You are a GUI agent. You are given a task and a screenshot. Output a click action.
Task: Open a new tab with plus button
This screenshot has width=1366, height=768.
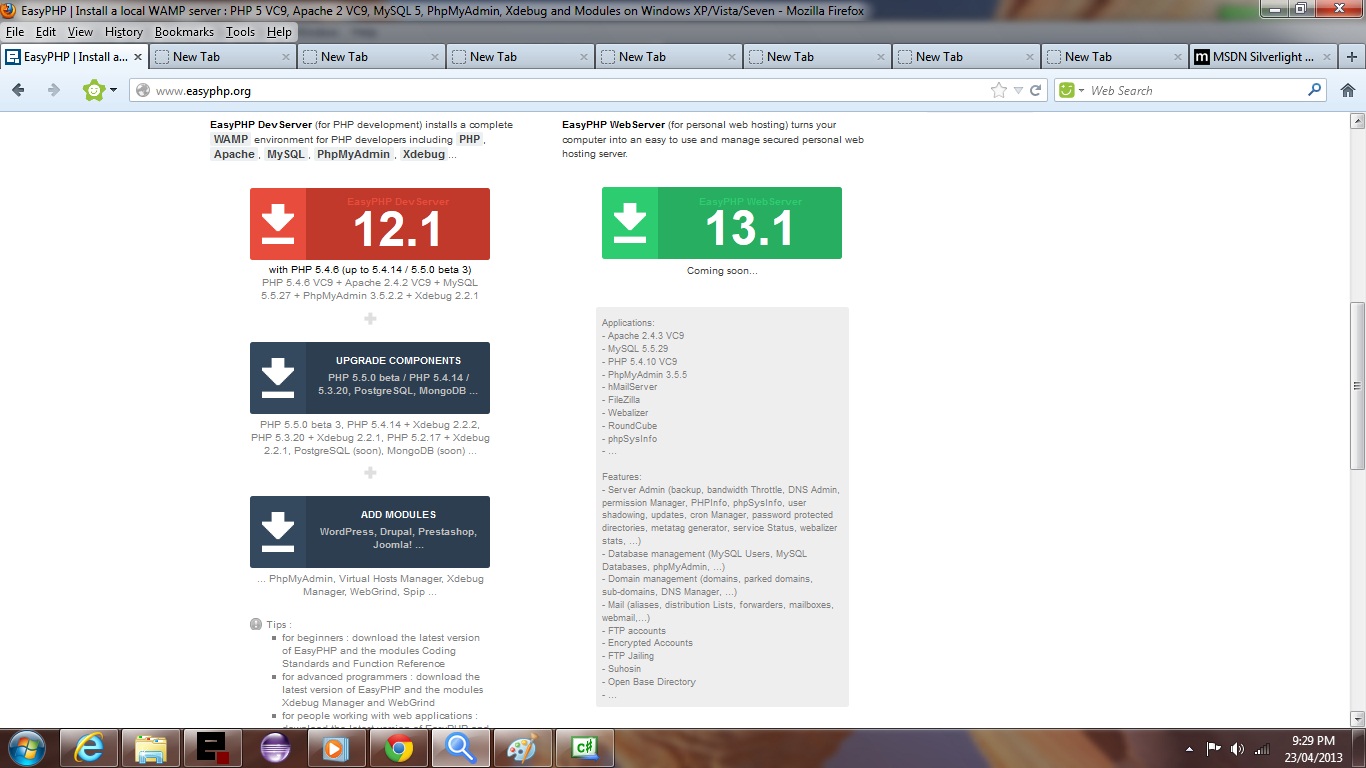pos(1353,57)
